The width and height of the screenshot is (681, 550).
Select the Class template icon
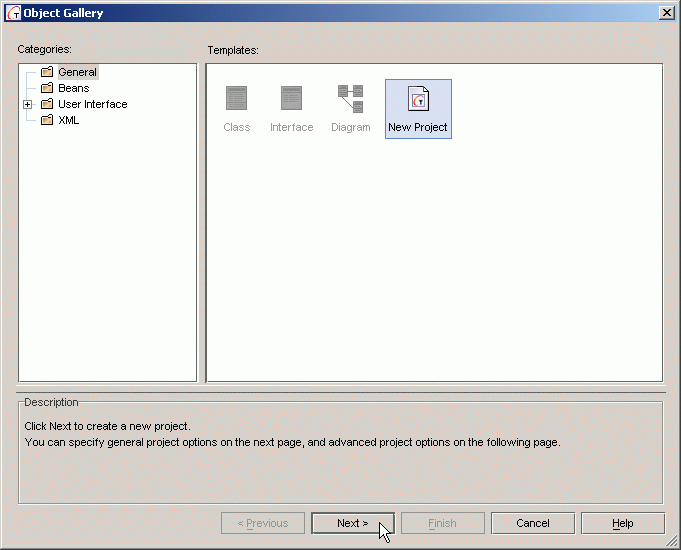[x=236, y=98]
